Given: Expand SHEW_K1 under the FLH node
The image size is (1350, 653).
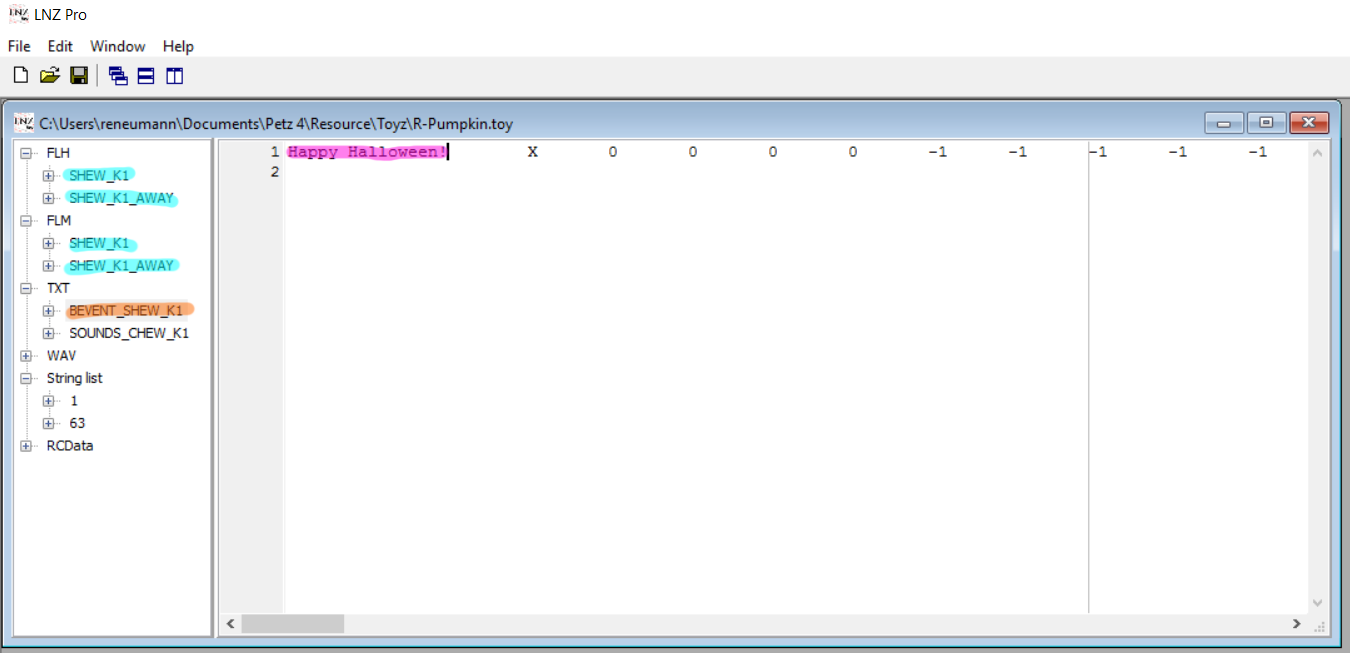Looking at the screenshot, I should [48, 175].
